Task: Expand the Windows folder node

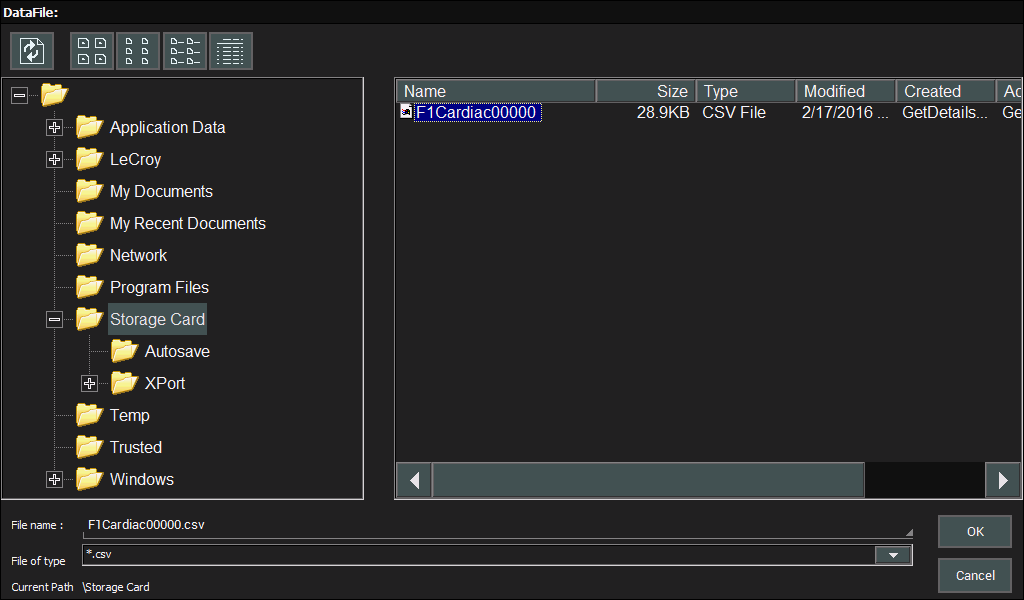Action: point(55,479)
